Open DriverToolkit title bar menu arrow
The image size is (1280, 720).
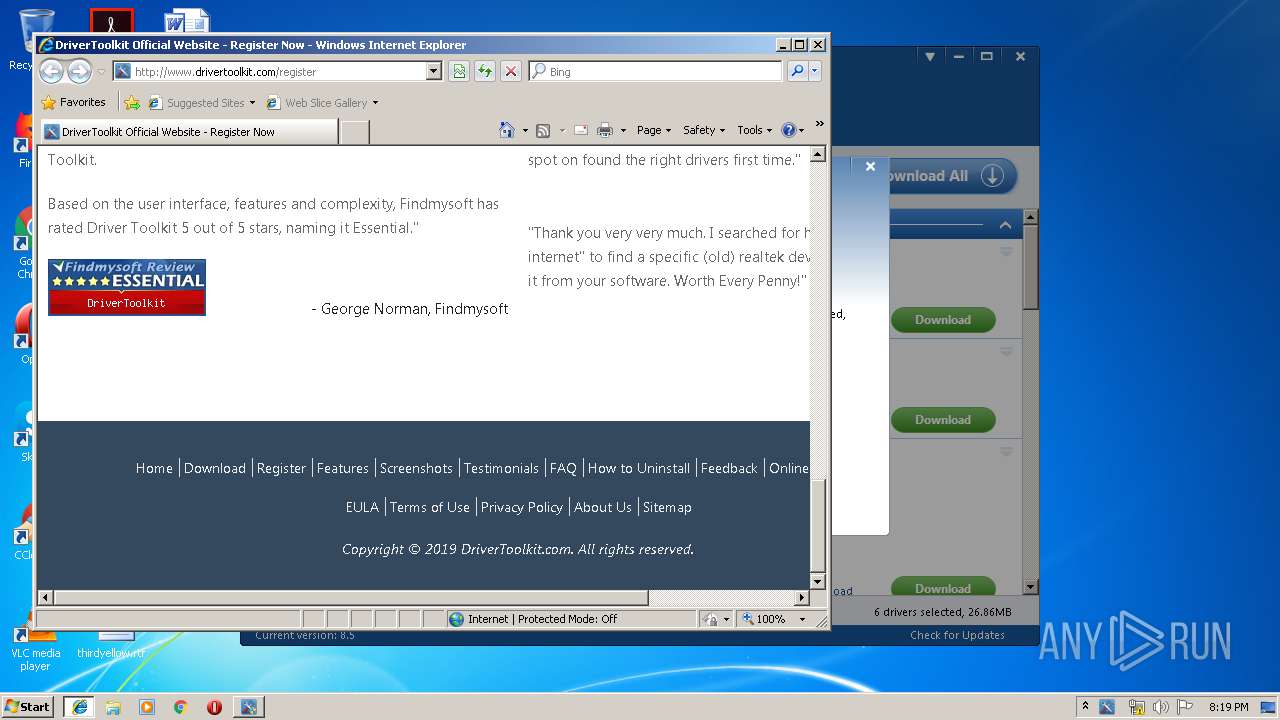click(x=929, y=57)
